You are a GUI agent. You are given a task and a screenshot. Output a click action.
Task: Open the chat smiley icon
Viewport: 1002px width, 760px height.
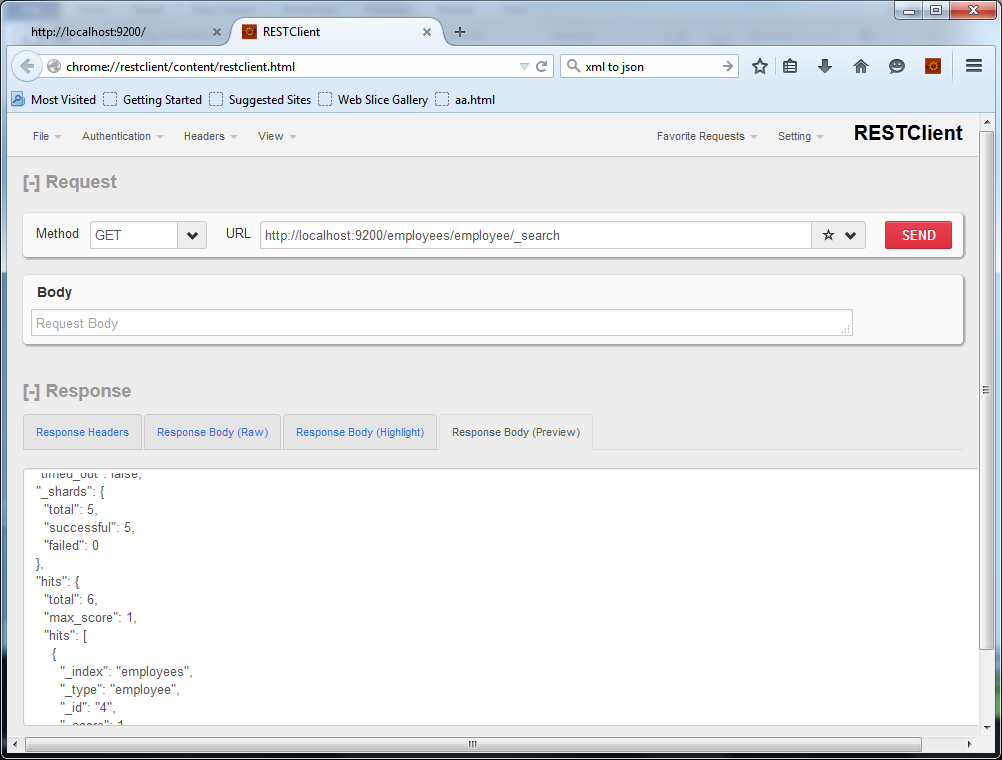tap(897, 66)
